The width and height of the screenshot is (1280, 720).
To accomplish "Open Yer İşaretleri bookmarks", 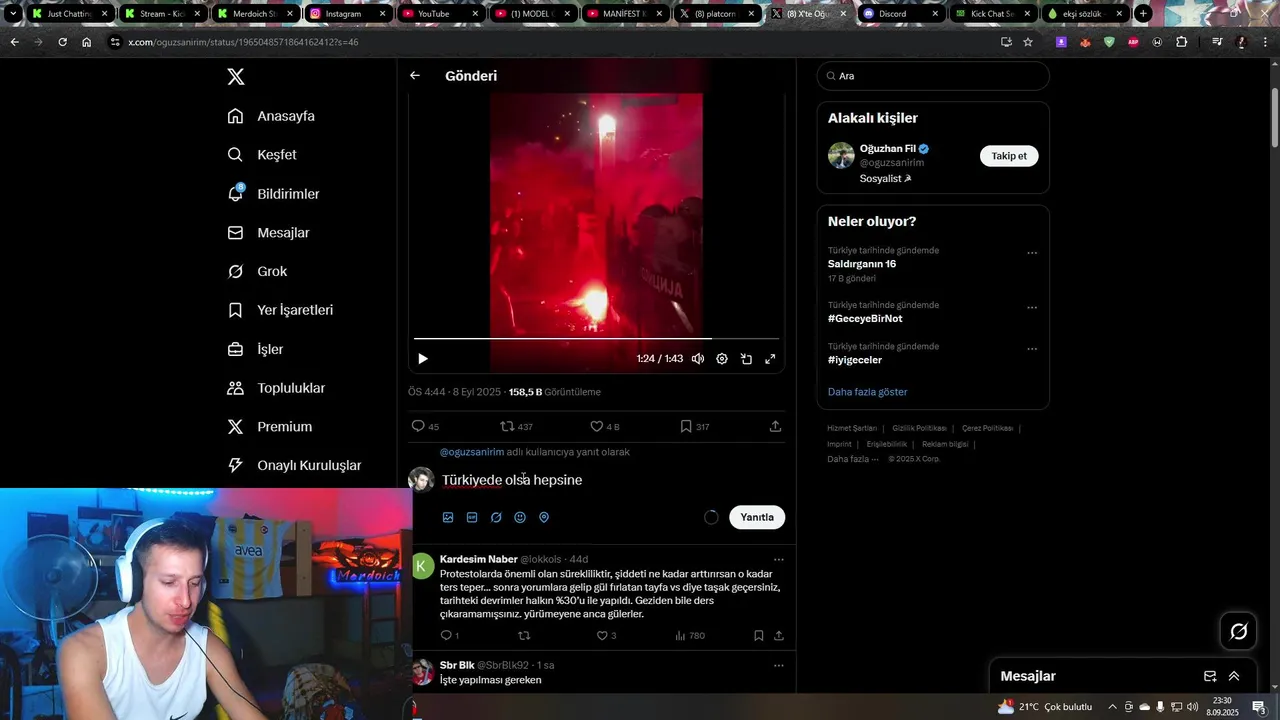I will [x=280, y=310].
